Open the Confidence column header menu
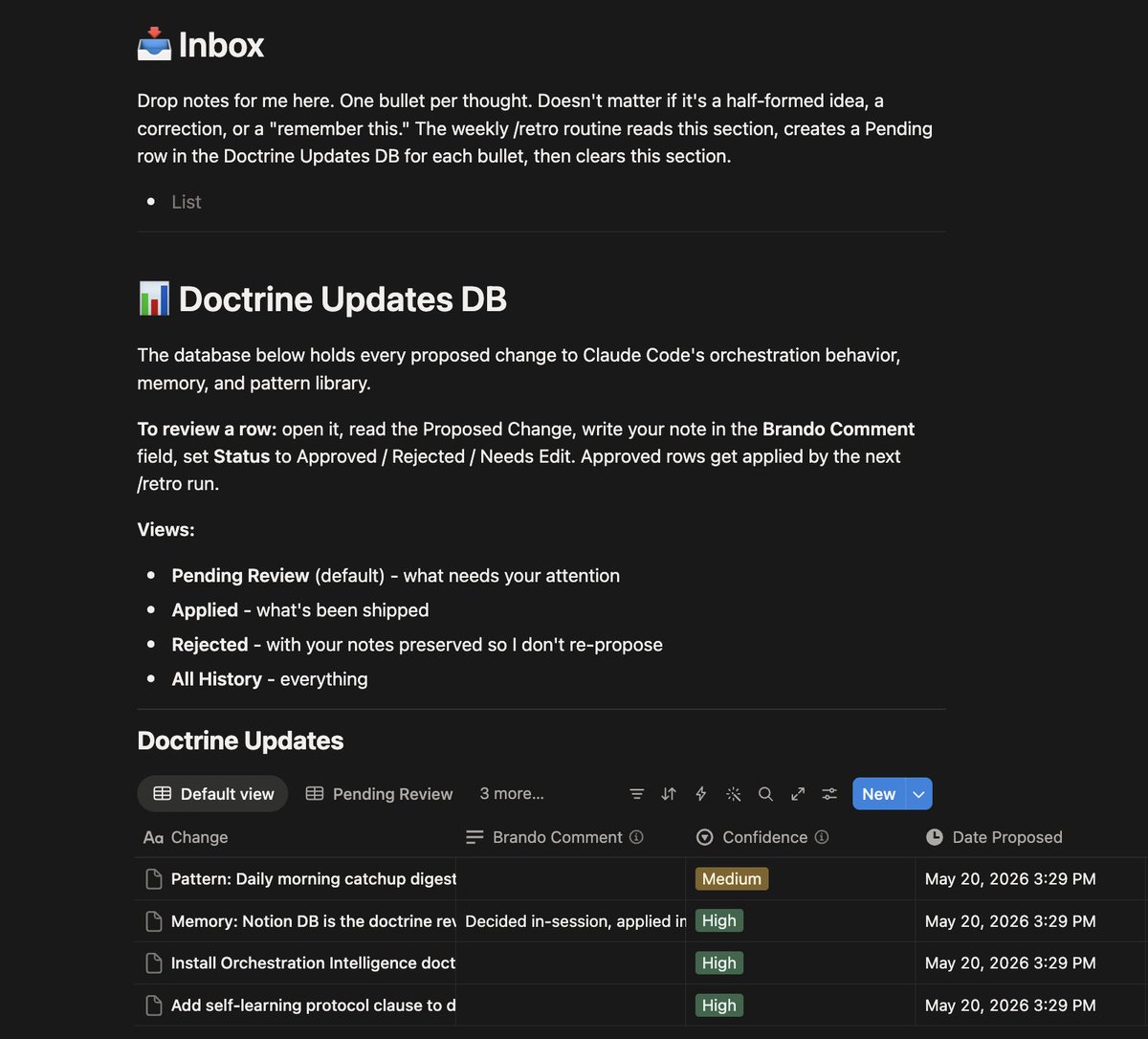 pyautogui.click(x=801, y=837)
